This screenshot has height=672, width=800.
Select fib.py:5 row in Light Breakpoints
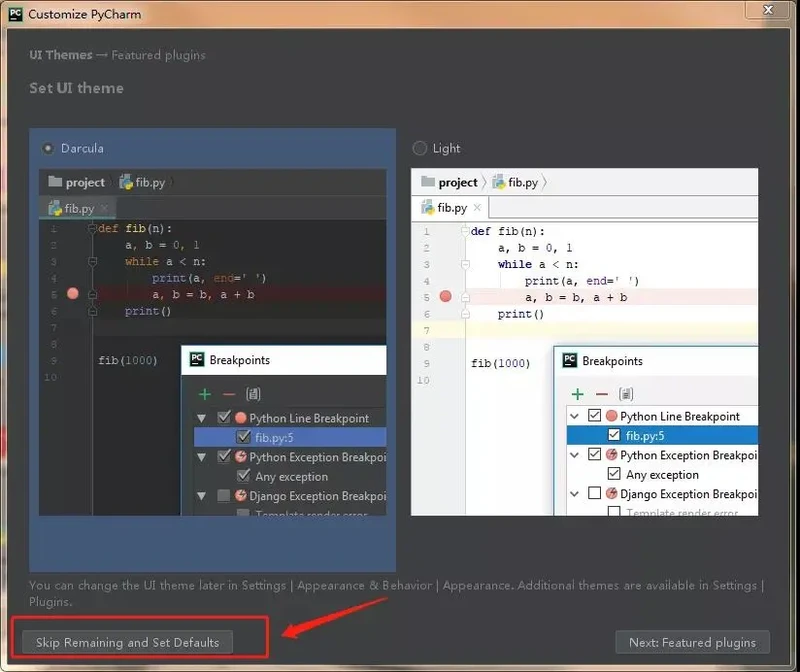pos(662,435)
